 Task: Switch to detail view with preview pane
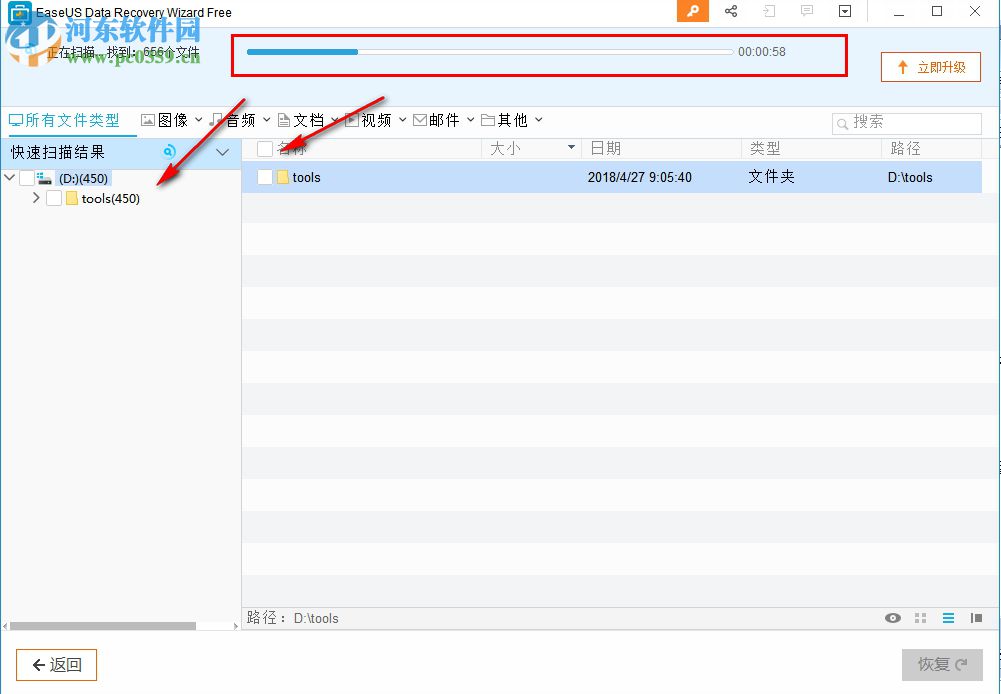click(x=975, y=618)
